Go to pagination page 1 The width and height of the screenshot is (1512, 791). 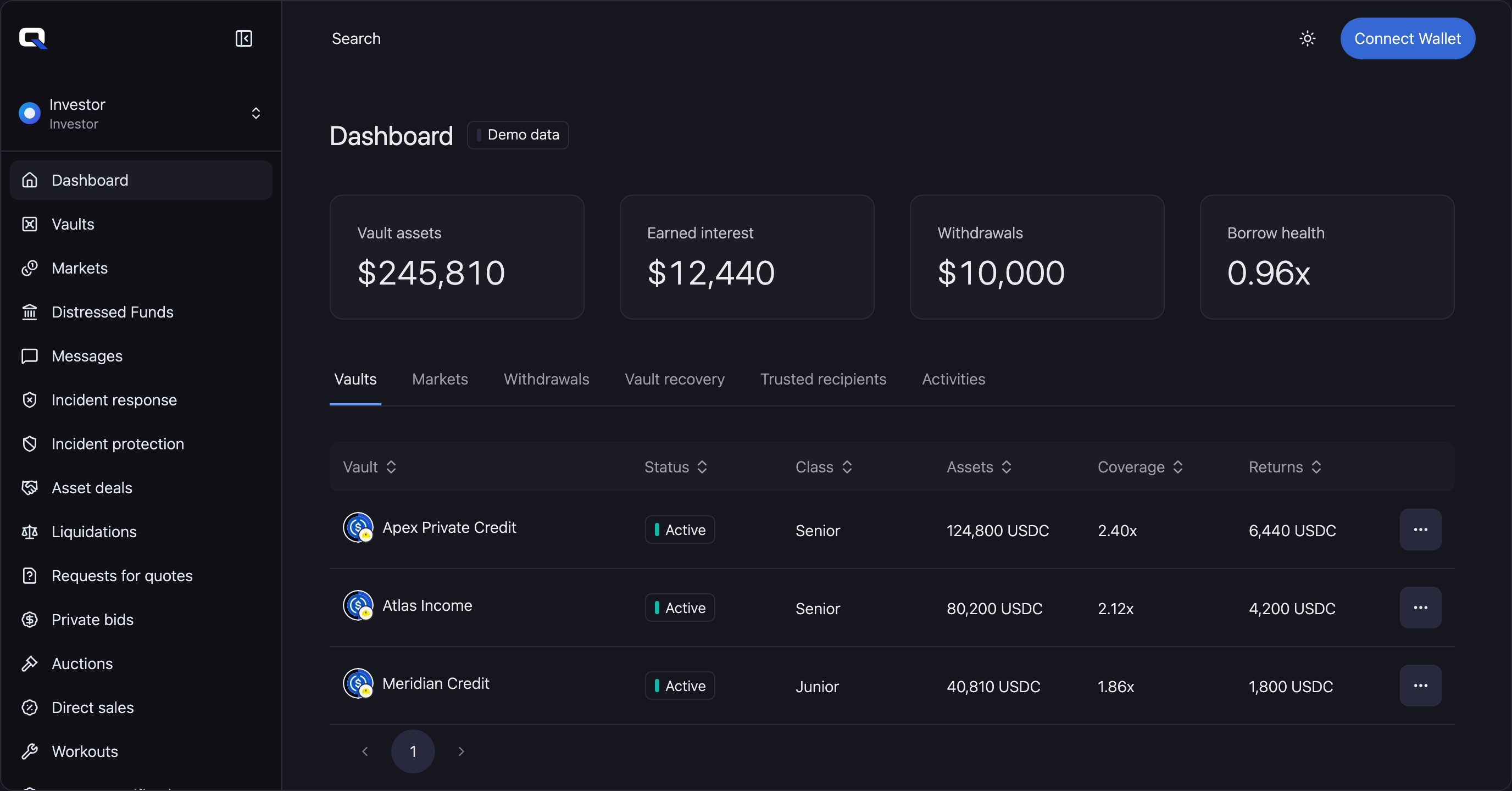pos(413,751)
